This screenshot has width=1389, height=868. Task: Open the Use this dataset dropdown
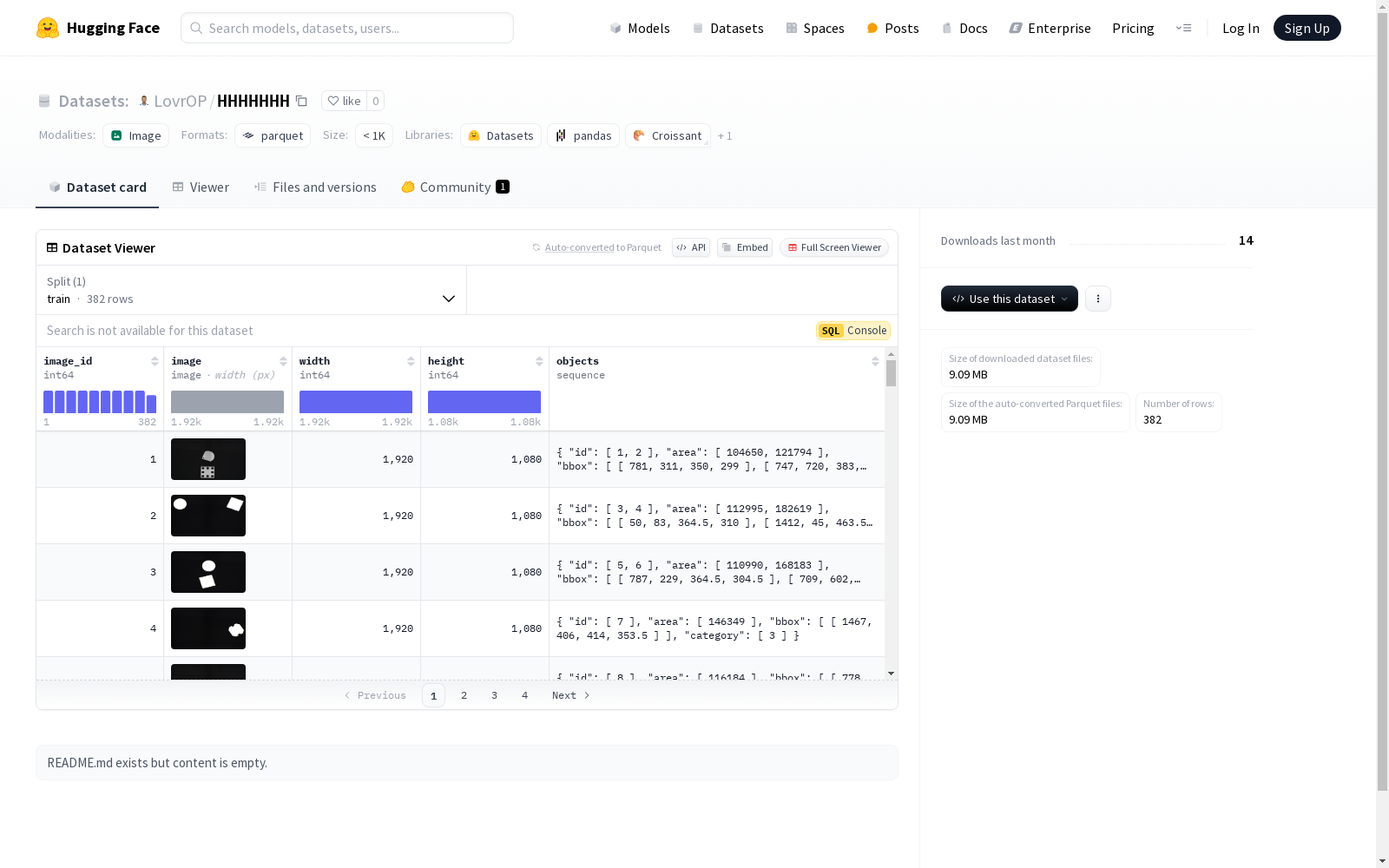1010,299
